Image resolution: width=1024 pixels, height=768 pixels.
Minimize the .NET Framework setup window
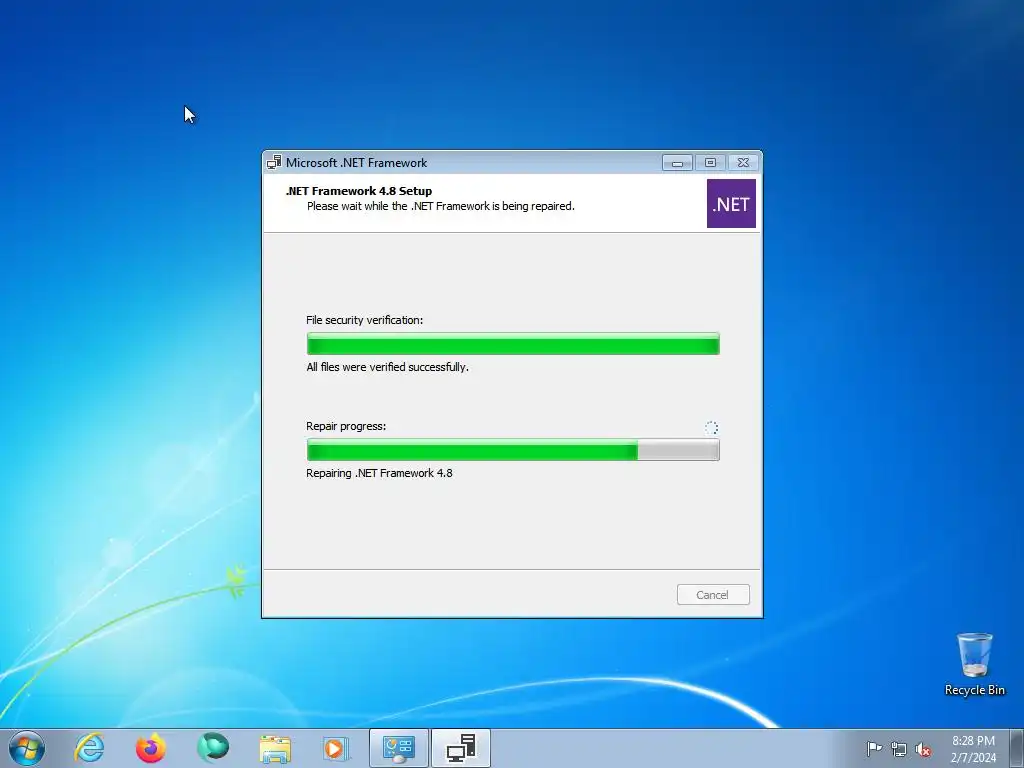677,163
